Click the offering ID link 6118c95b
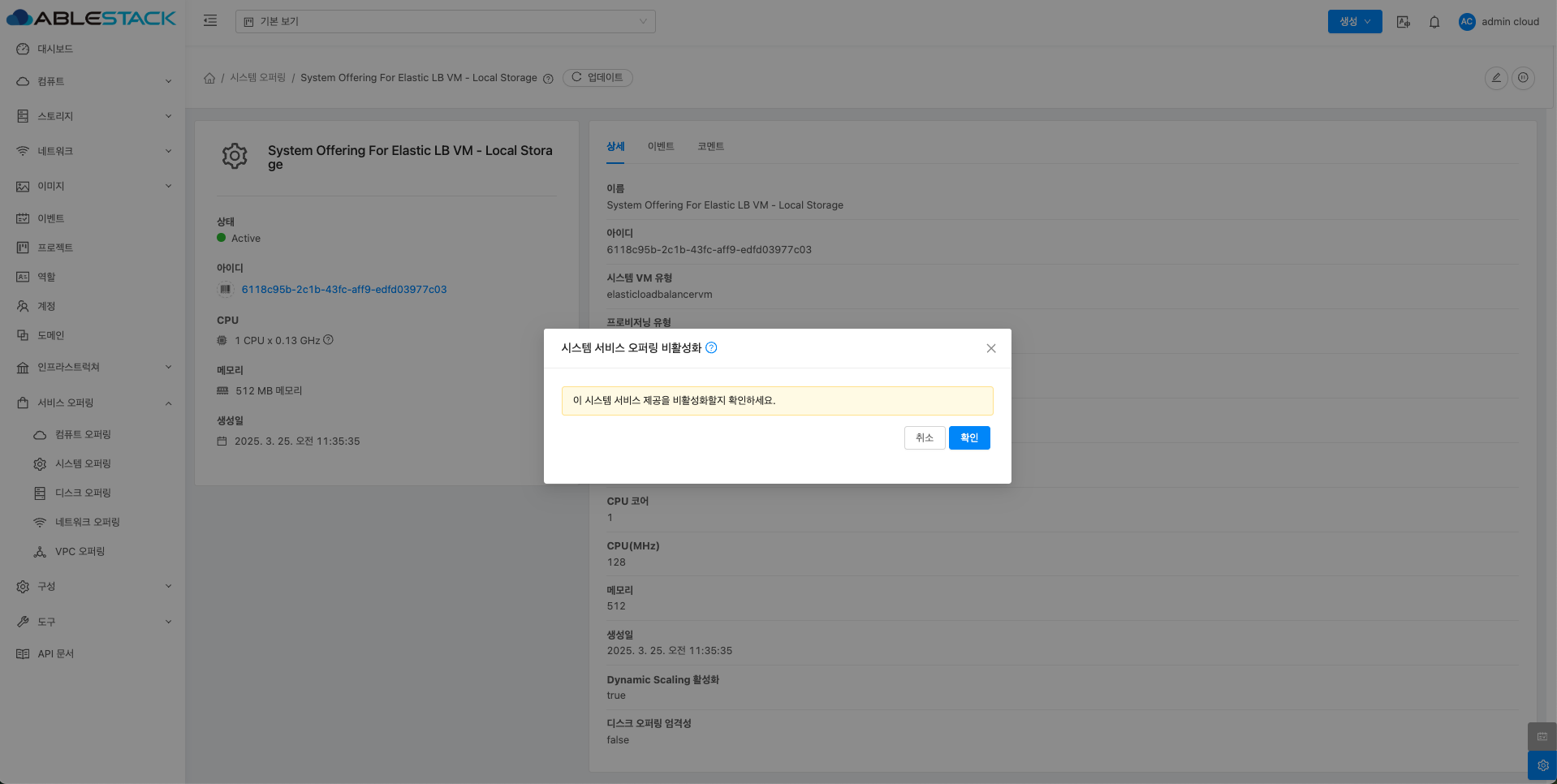This screenshot has height=784, width=1557. [343, 289]
